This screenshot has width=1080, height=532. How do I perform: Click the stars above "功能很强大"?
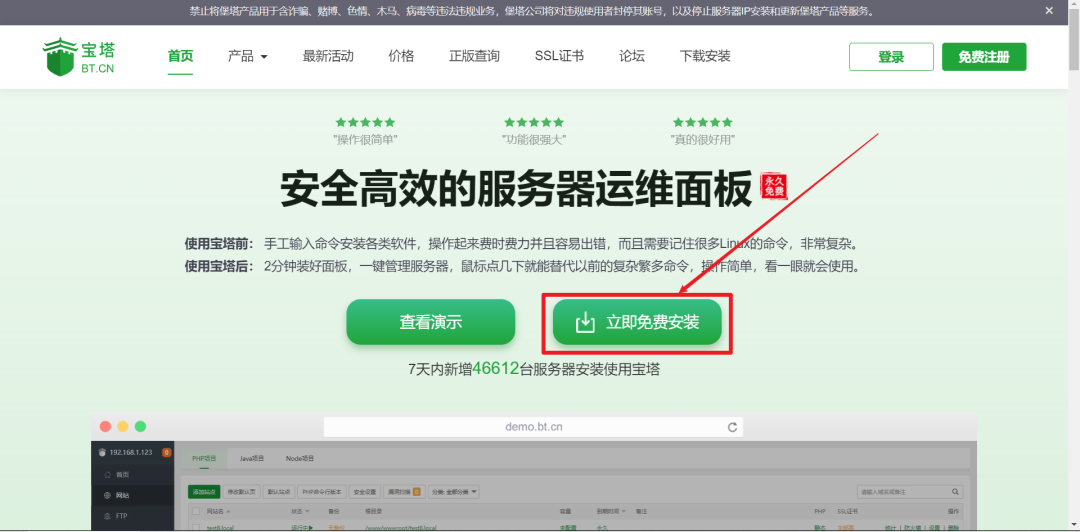[x=534, y=123]
